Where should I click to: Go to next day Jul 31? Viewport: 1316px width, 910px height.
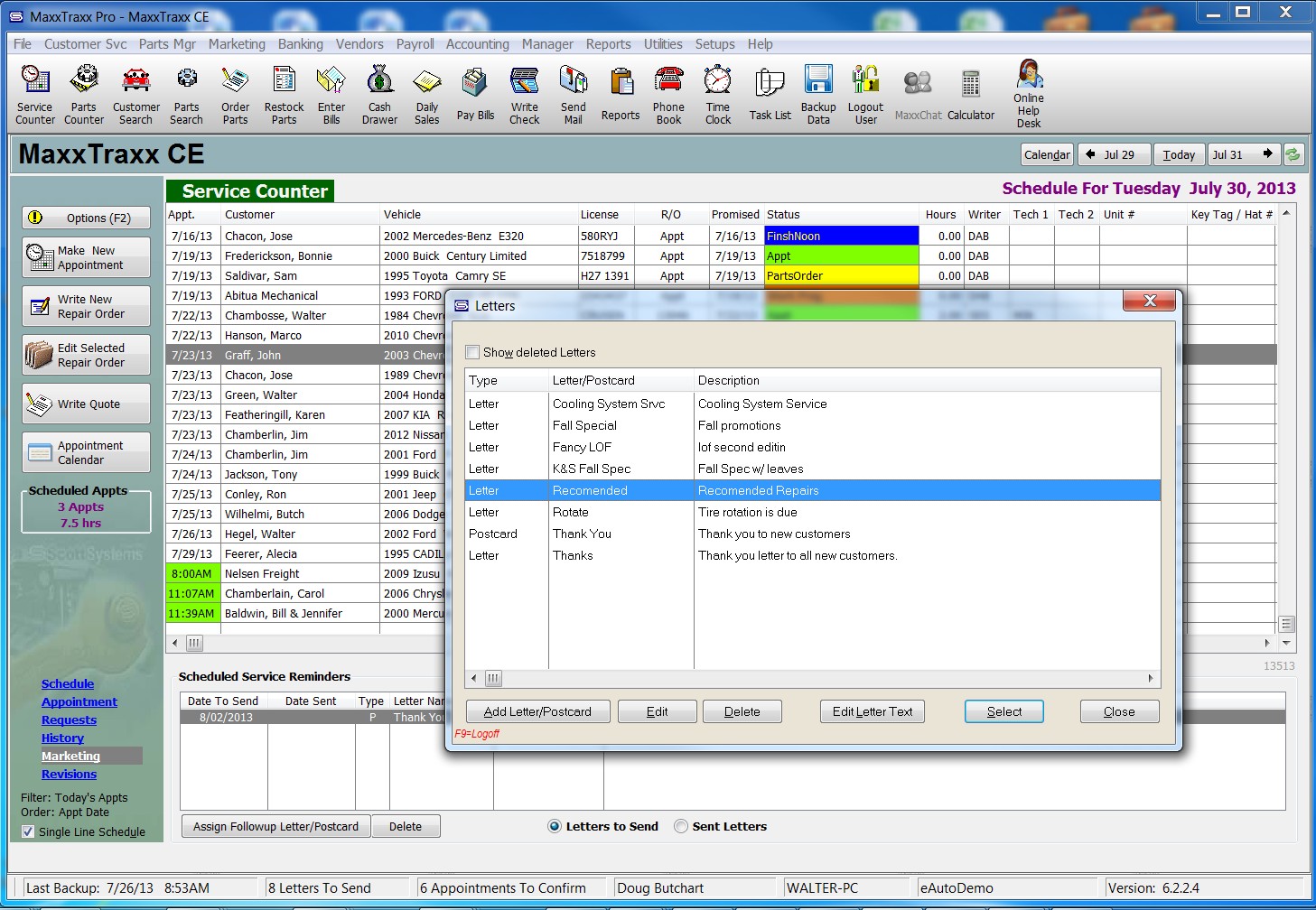1245,154
